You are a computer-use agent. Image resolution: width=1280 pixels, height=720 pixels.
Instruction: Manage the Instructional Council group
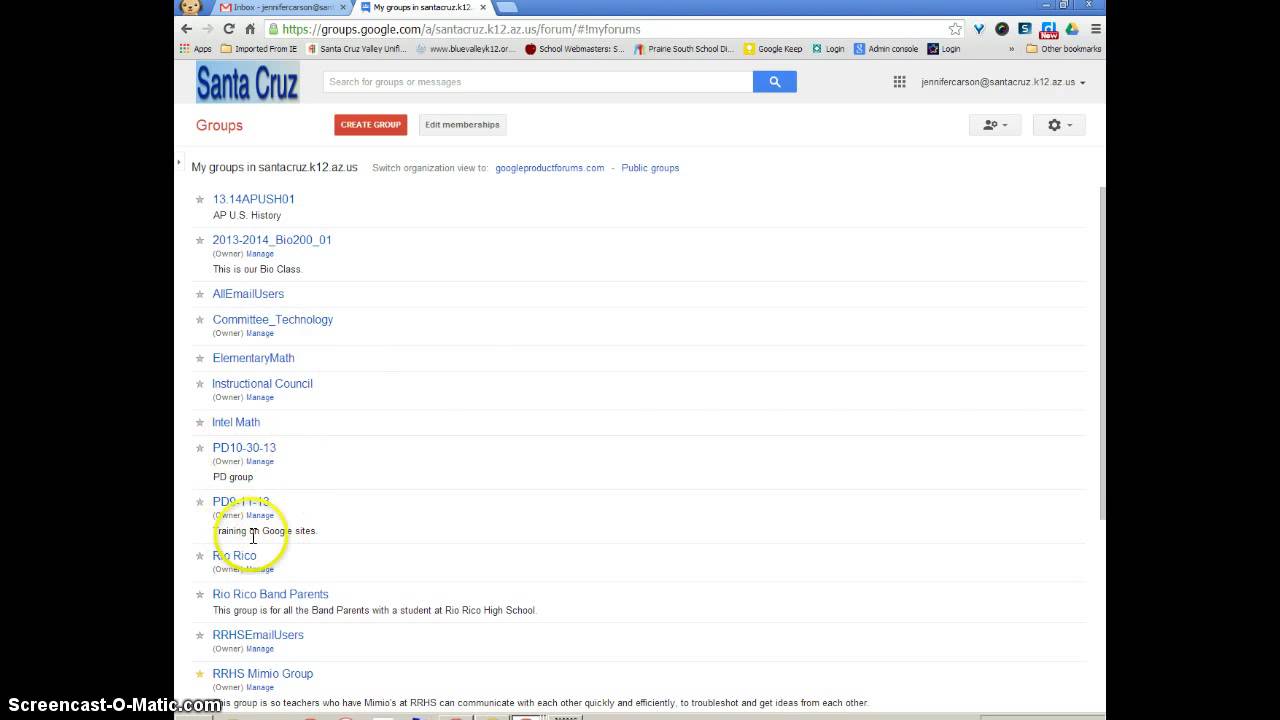(260, 398)
